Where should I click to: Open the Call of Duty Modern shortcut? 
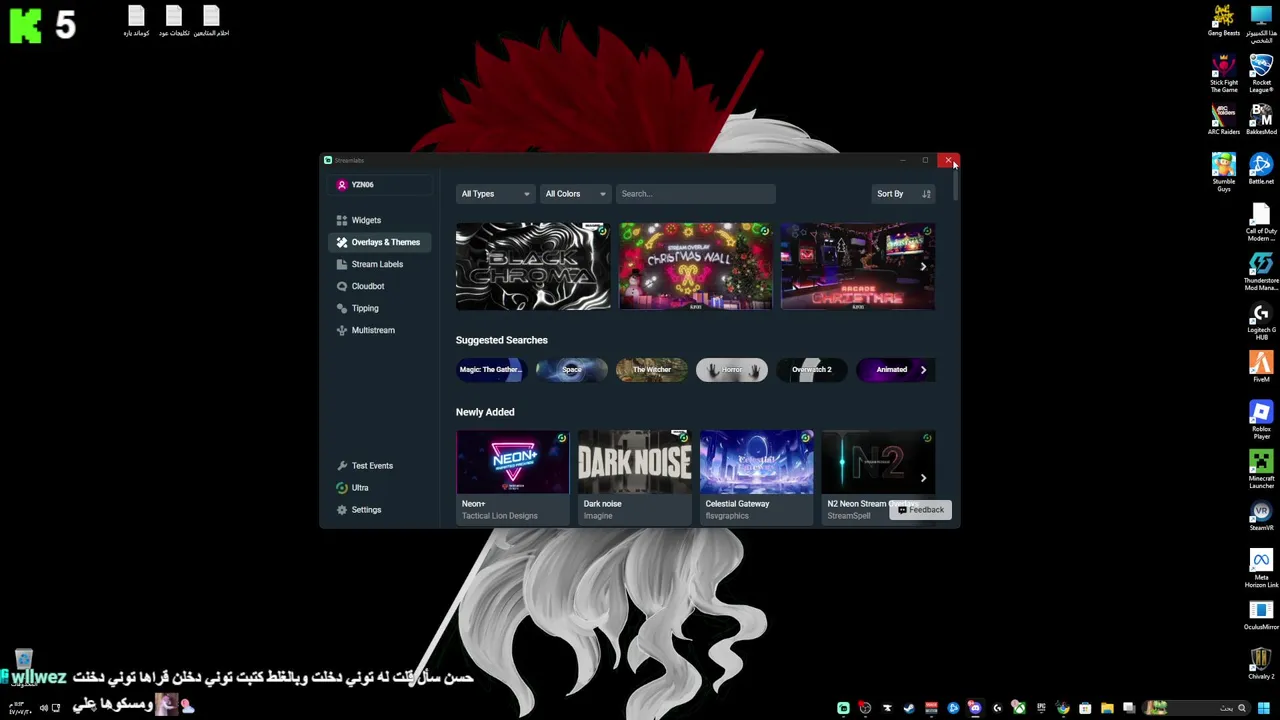click(1261, 222)
